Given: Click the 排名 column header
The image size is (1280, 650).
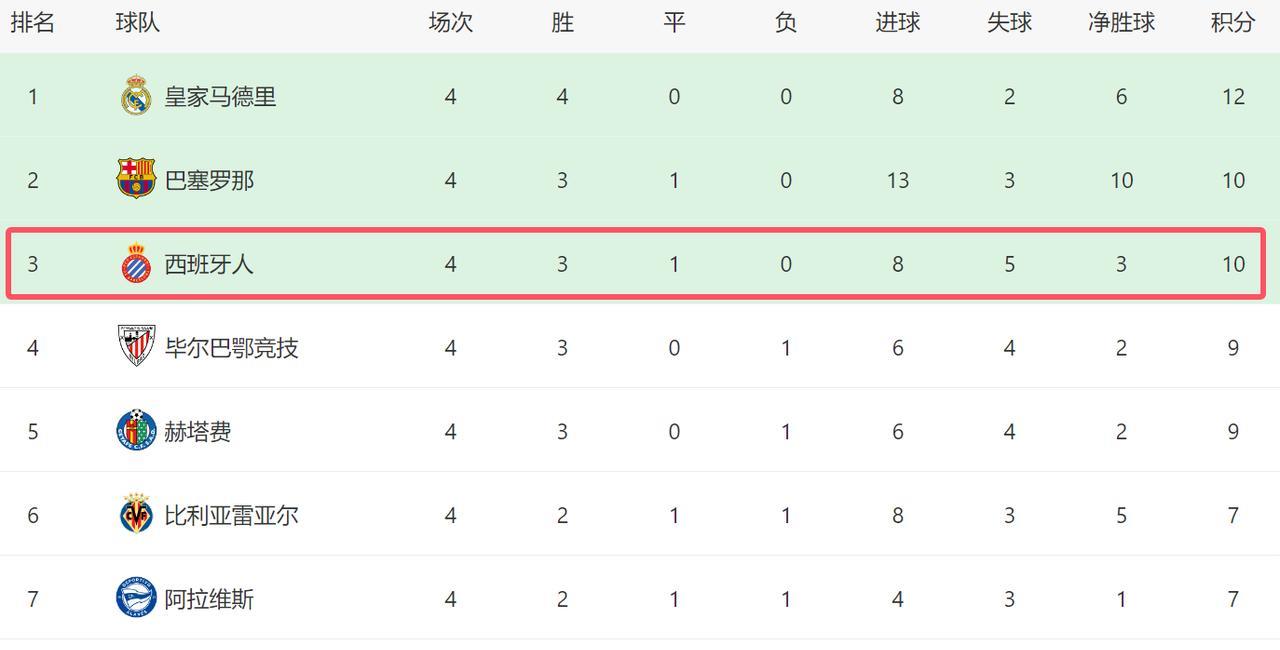Looking at the screenshot, I should [x=33, y=23].
